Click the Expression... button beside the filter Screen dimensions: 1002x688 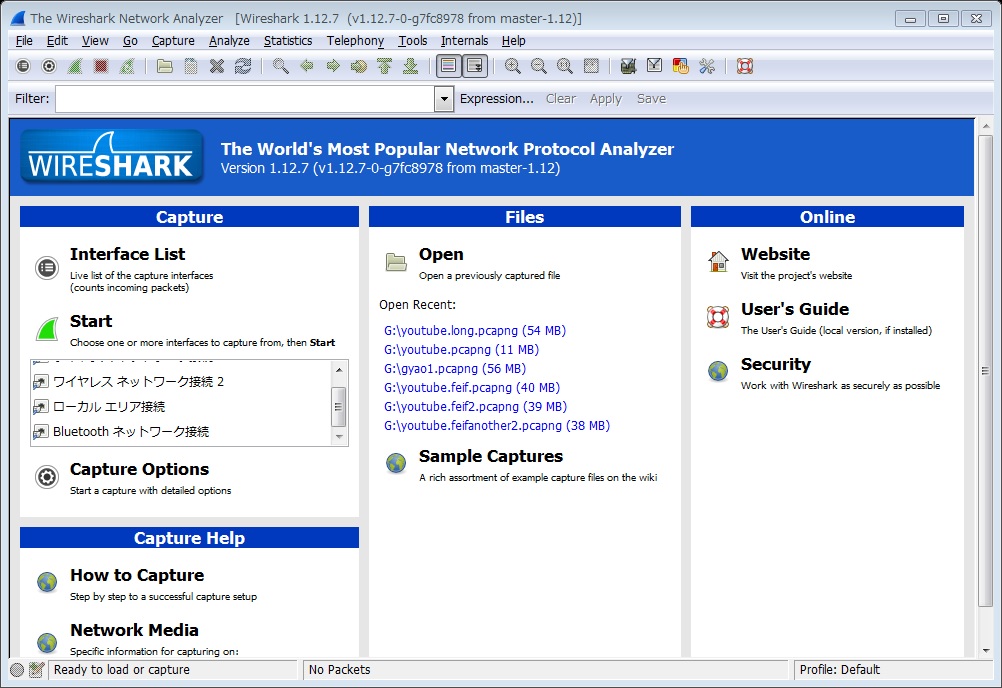pyautogui.click(x=497, y=99)
